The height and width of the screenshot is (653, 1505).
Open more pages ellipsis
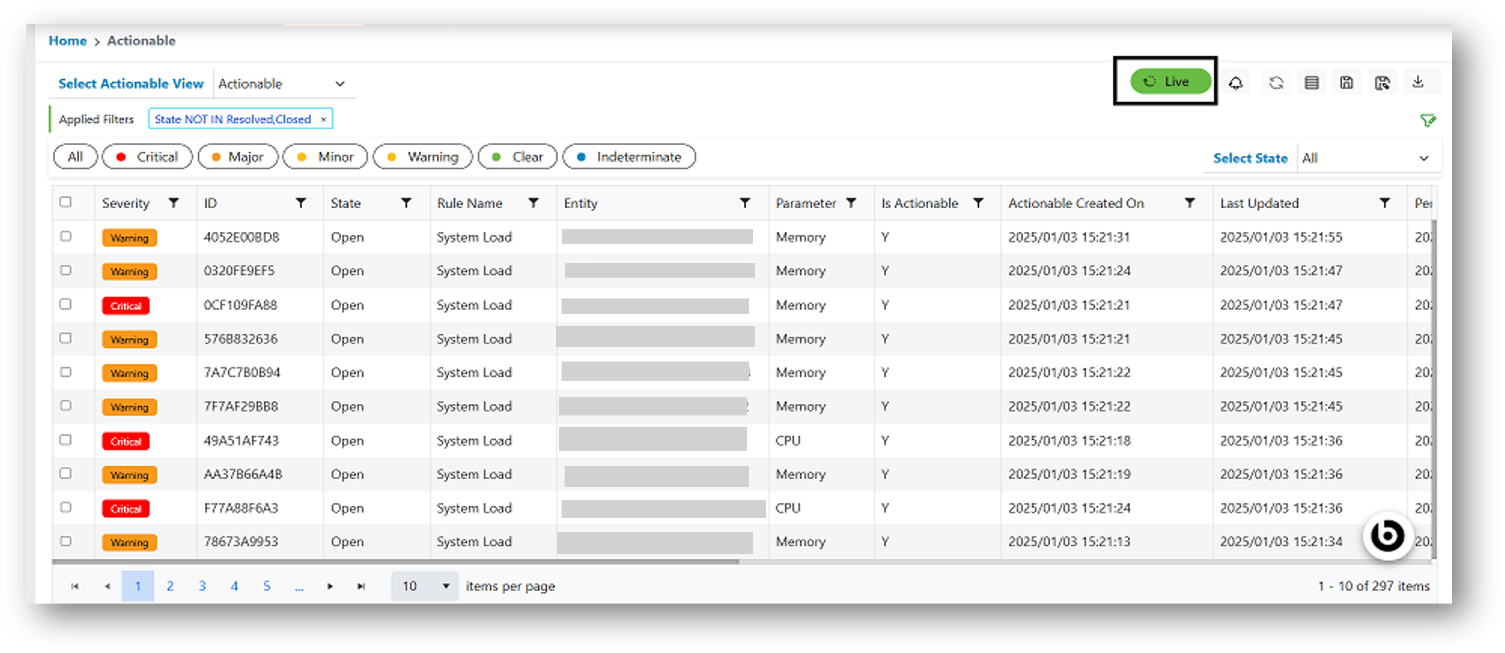click(299, 587)
